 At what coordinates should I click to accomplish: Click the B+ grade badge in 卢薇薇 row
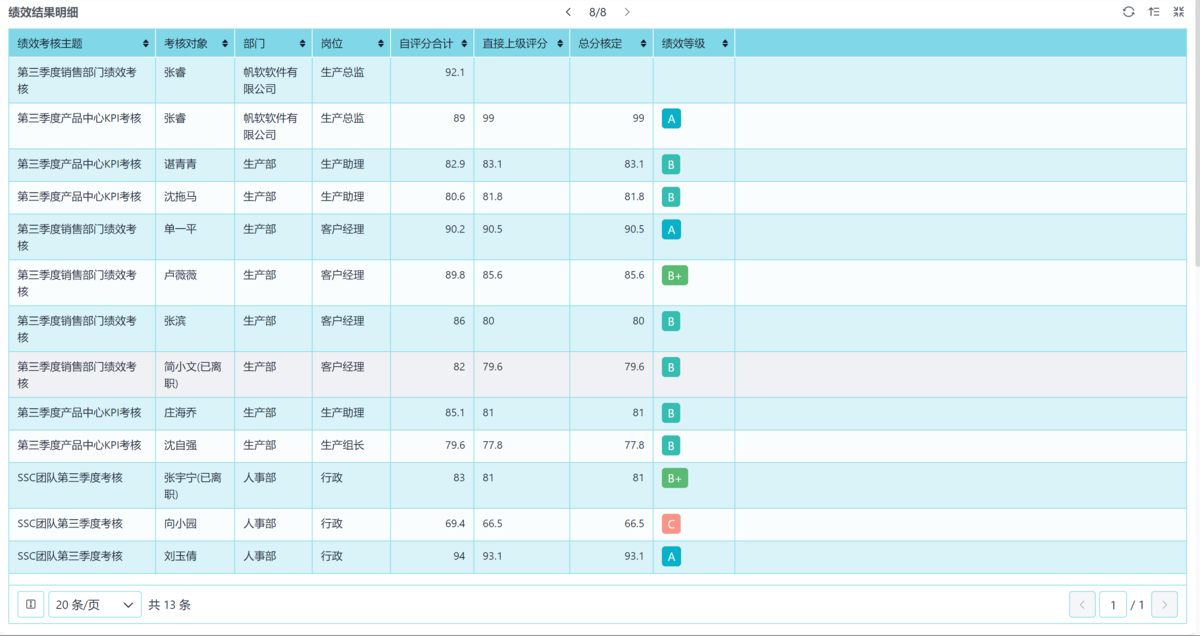click(x=675, y=275)
